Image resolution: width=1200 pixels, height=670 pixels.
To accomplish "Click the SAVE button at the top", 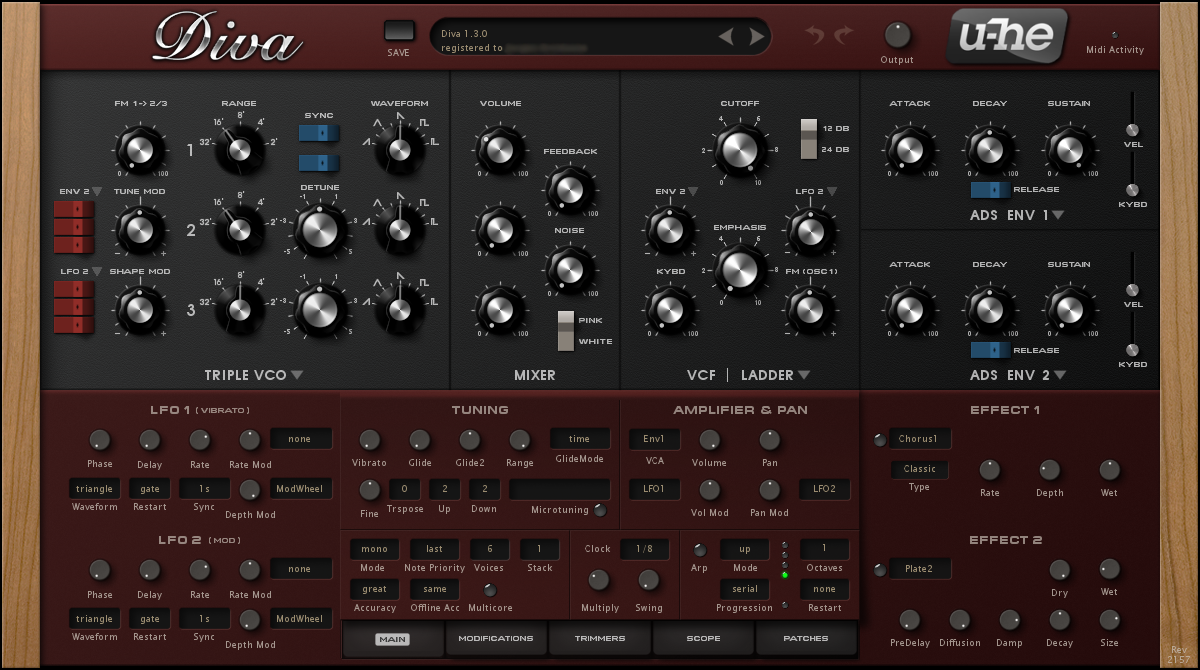I will (x=399, y=31).
